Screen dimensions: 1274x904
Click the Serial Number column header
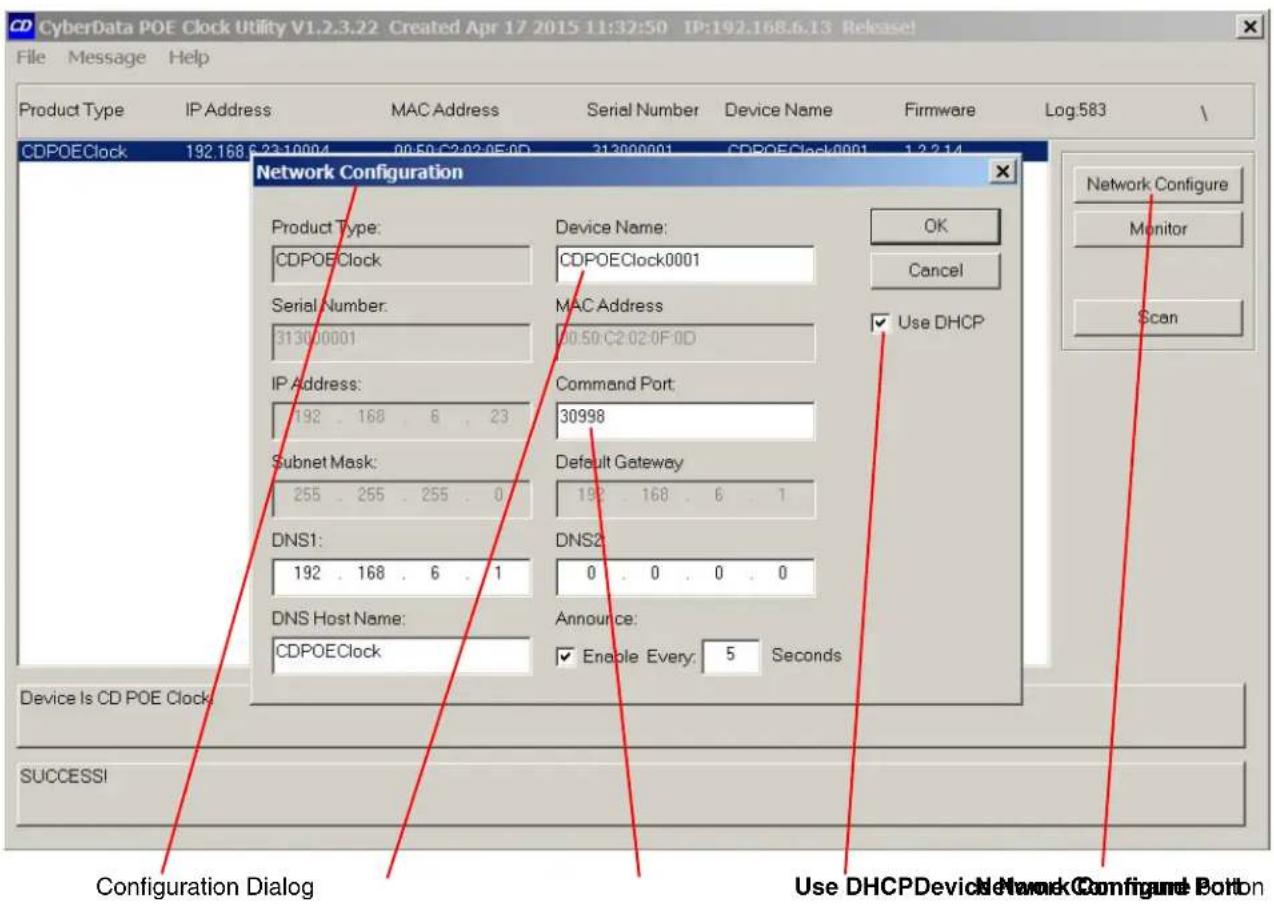pyautogui.click(x=643, y=110)
